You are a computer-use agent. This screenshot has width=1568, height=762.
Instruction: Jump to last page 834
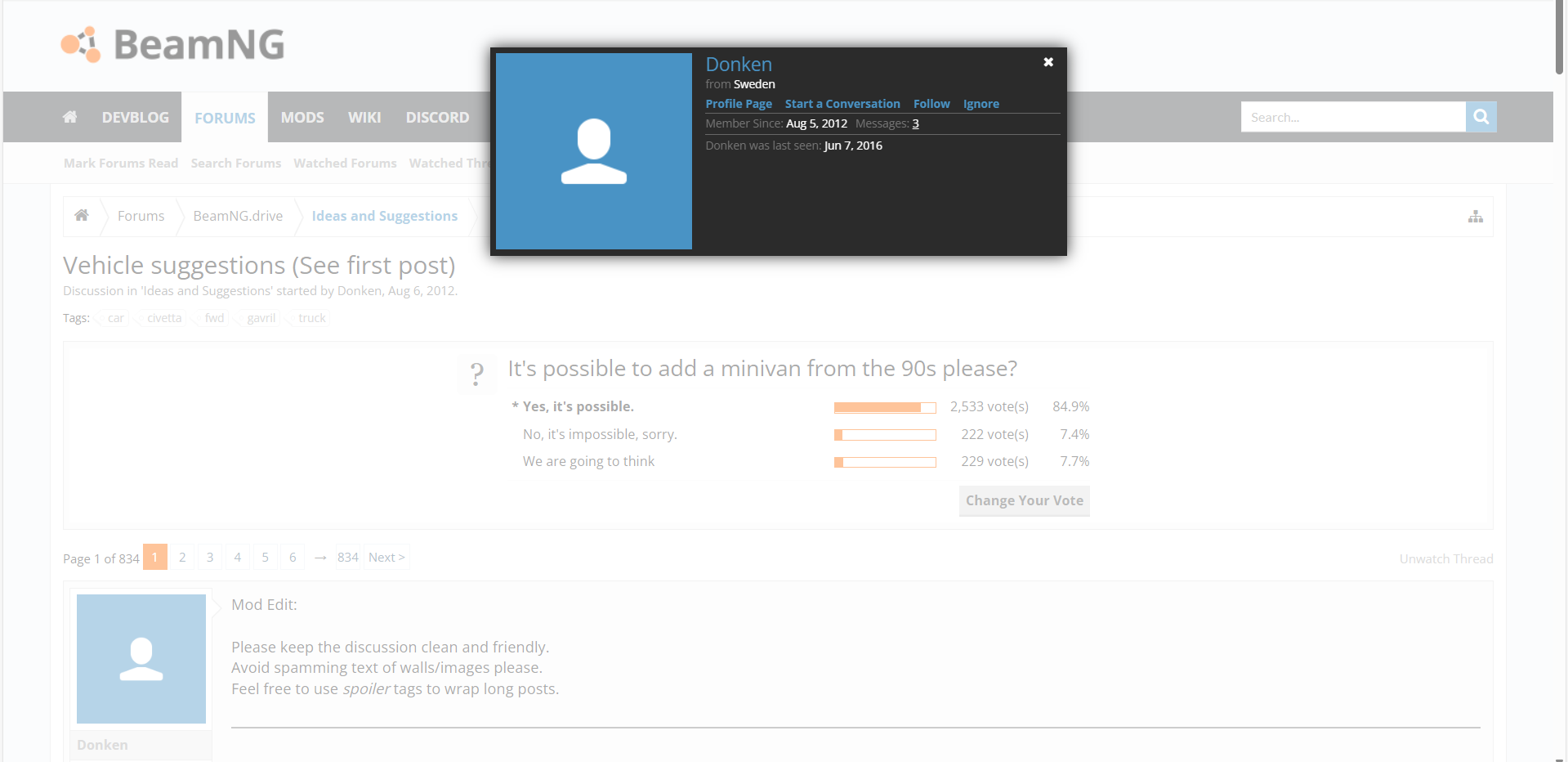348,557
